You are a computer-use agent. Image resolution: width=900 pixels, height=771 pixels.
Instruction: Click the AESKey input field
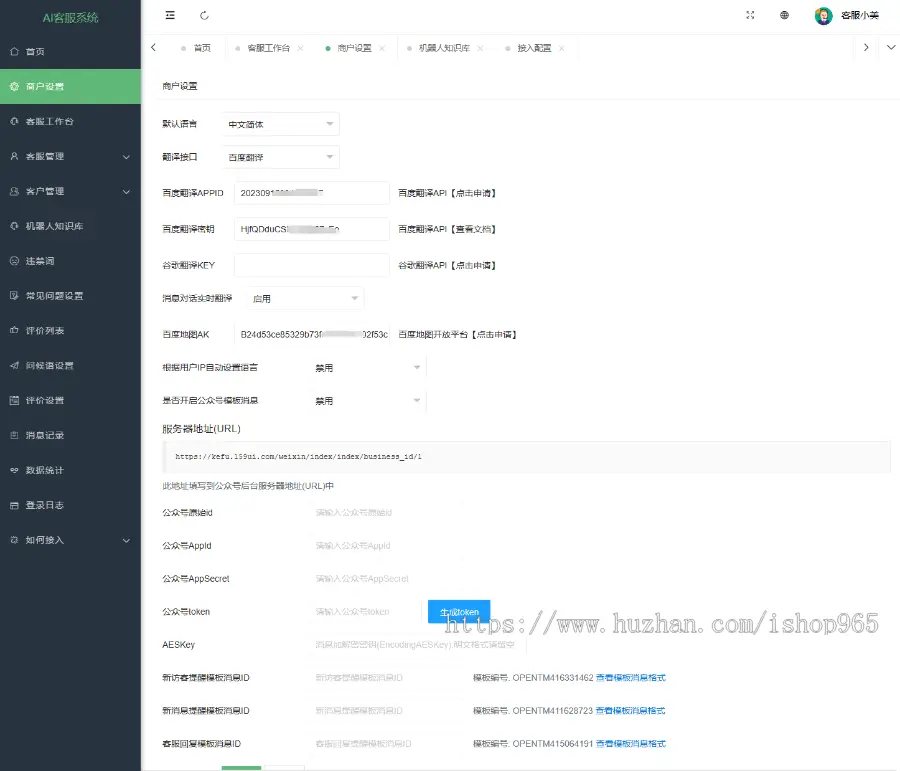pyautogui.click(x=417, y=645)
